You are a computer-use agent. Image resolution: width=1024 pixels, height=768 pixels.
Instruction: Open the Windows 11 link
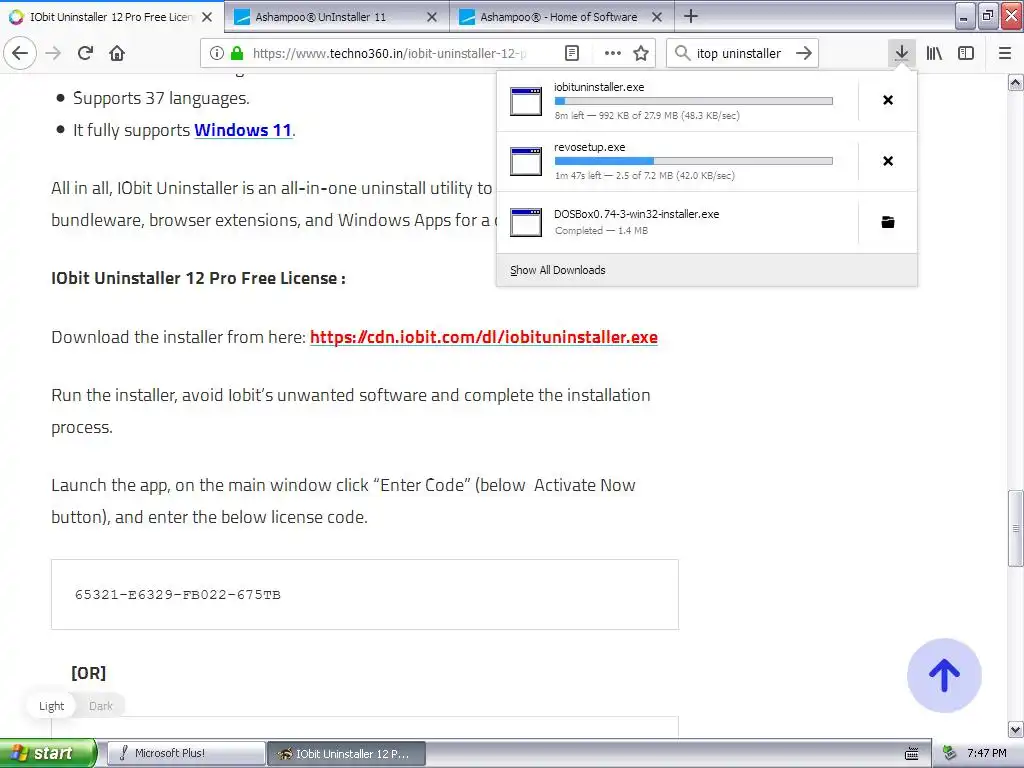pos(243,130)
